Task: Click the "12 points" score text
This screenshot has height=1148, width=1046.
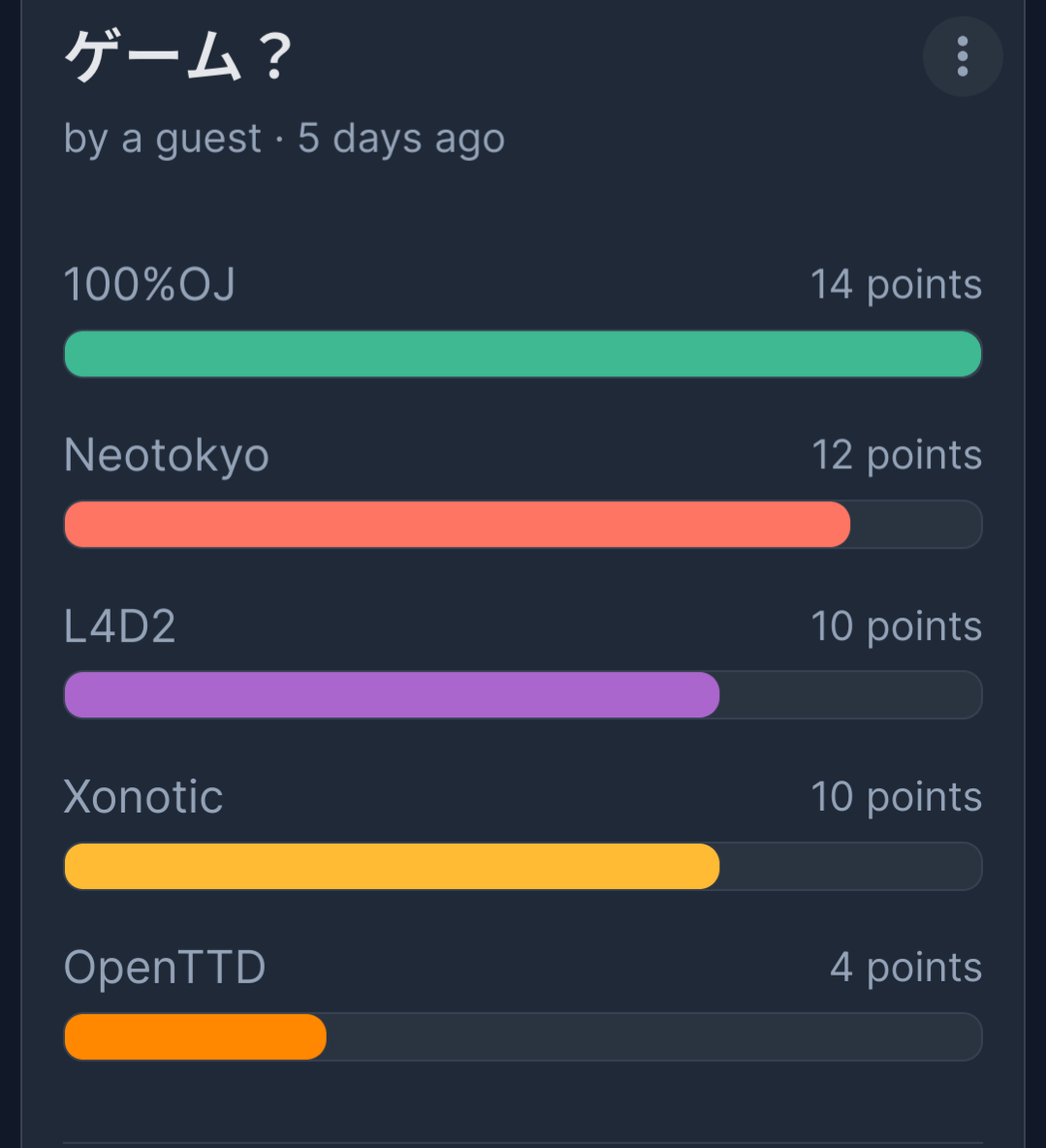Action: (896, 456)
